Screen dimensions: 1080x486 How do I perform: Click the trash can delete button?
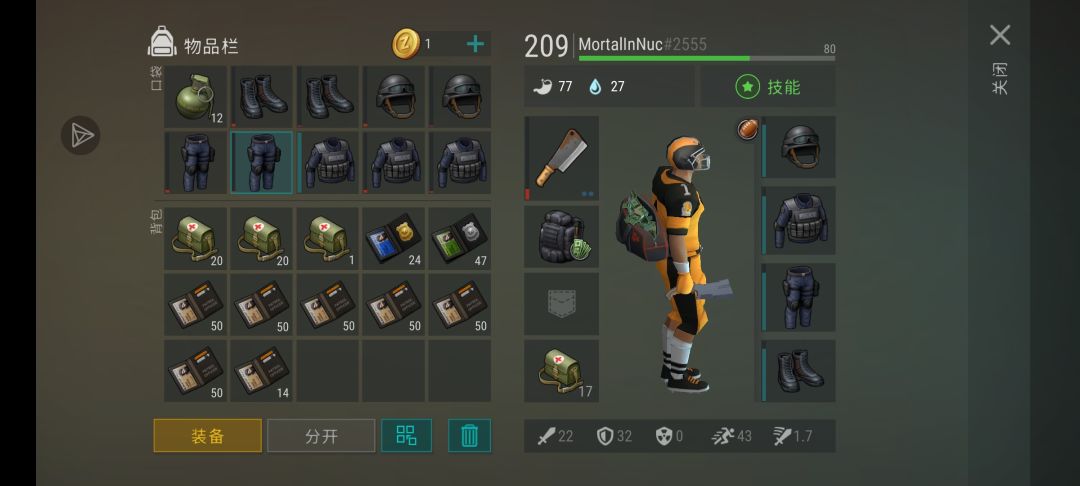point(469,436)
